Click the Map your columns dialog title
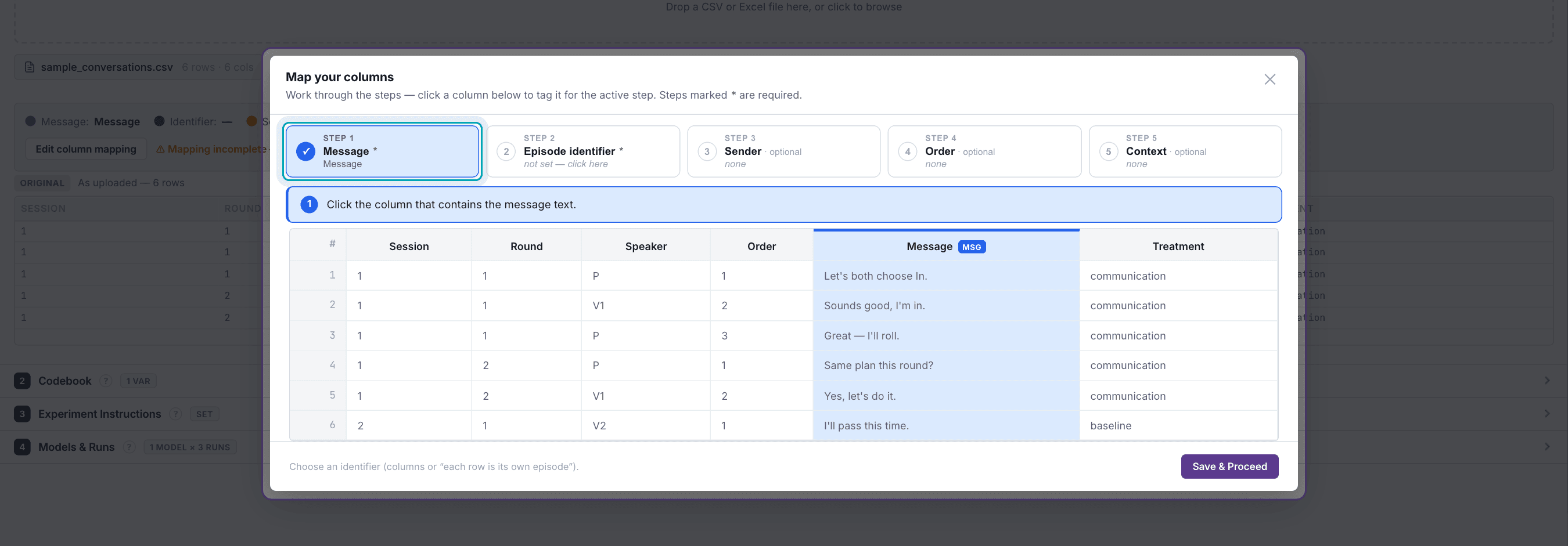Screen dimensions: 1568x546 pos(340,77)
